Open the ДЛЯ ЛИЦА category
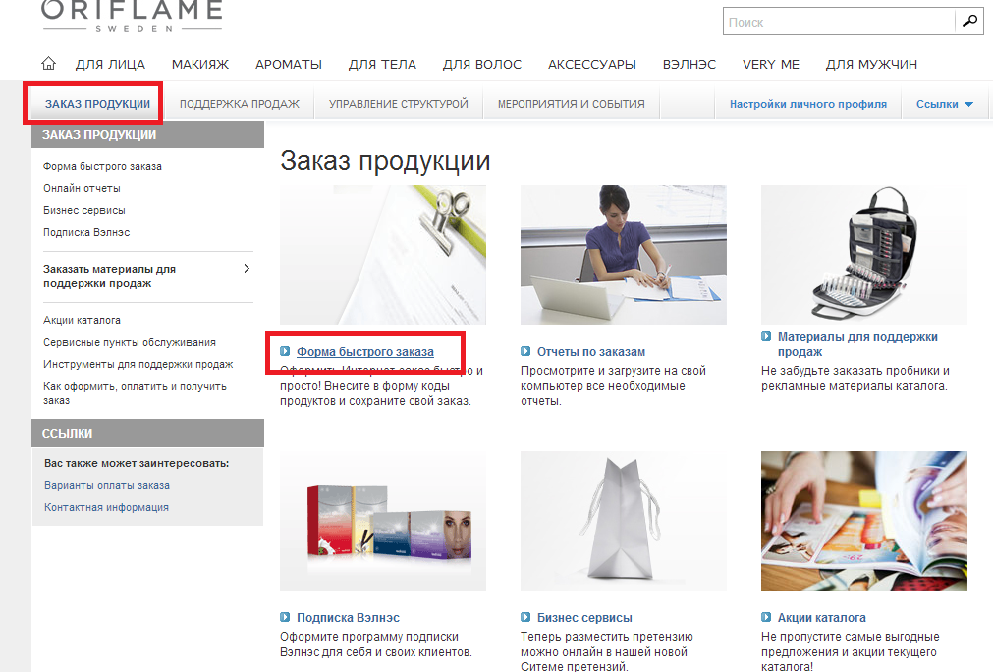 coord(110,65)
